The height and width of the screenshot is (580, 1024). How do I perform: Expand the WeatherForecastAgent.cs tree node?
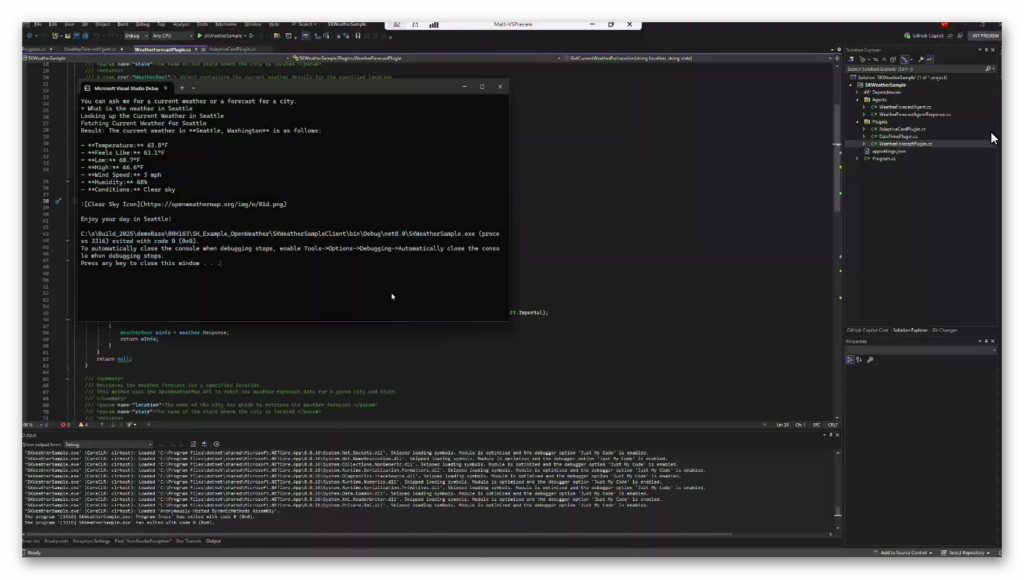coord(864,107)
